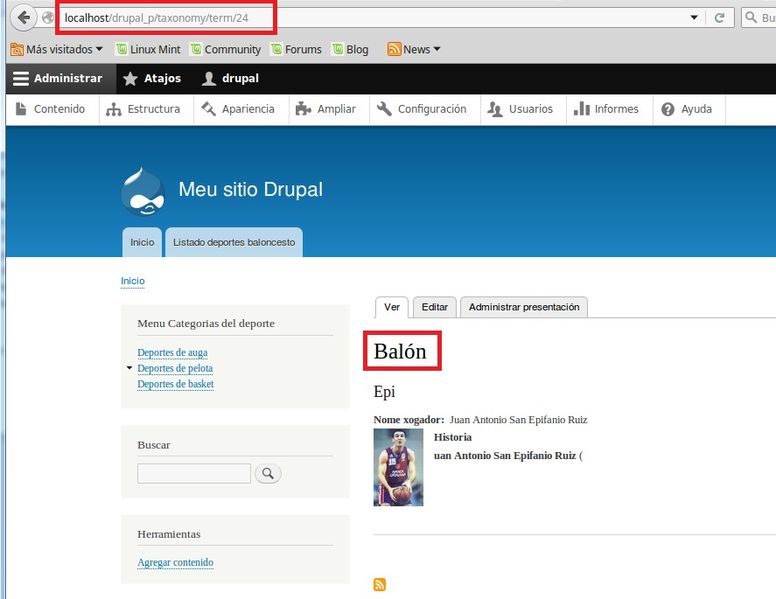
Task: Open Deportes de auga category link
Action: 173,352
